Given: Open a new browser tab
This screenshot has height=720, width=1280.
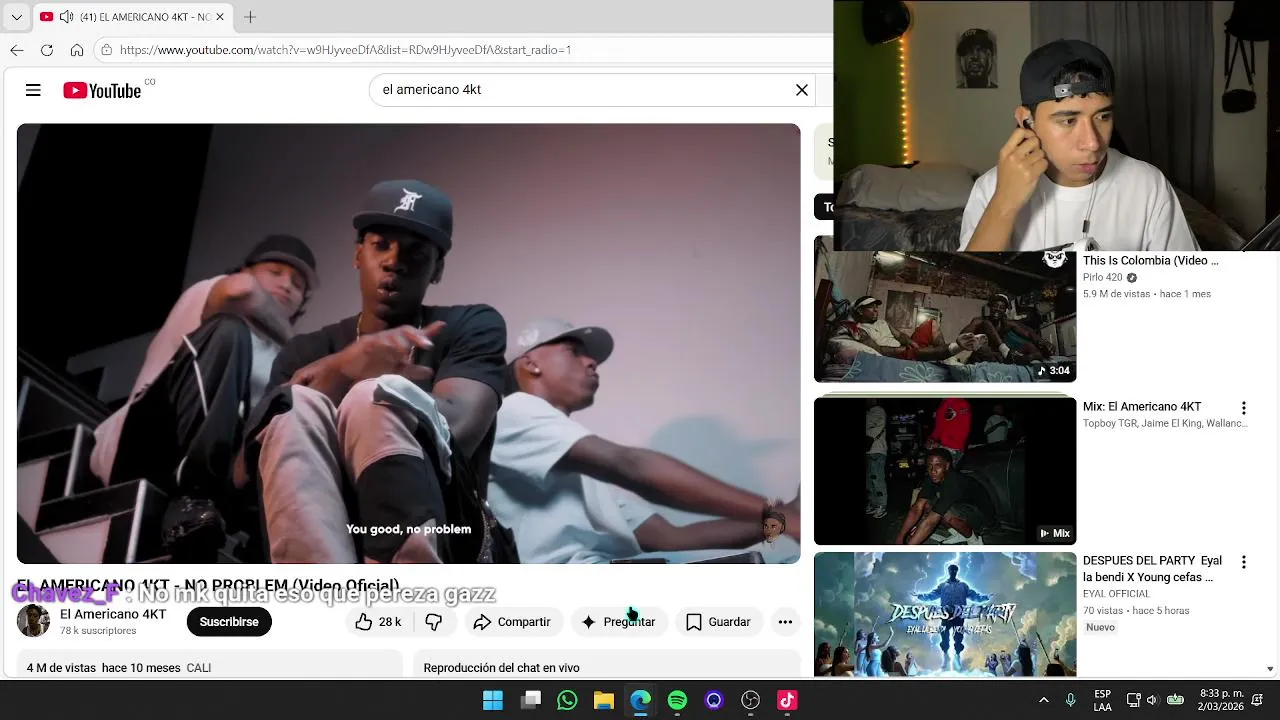Looking at the screenshot, I should tap(250, 17).
